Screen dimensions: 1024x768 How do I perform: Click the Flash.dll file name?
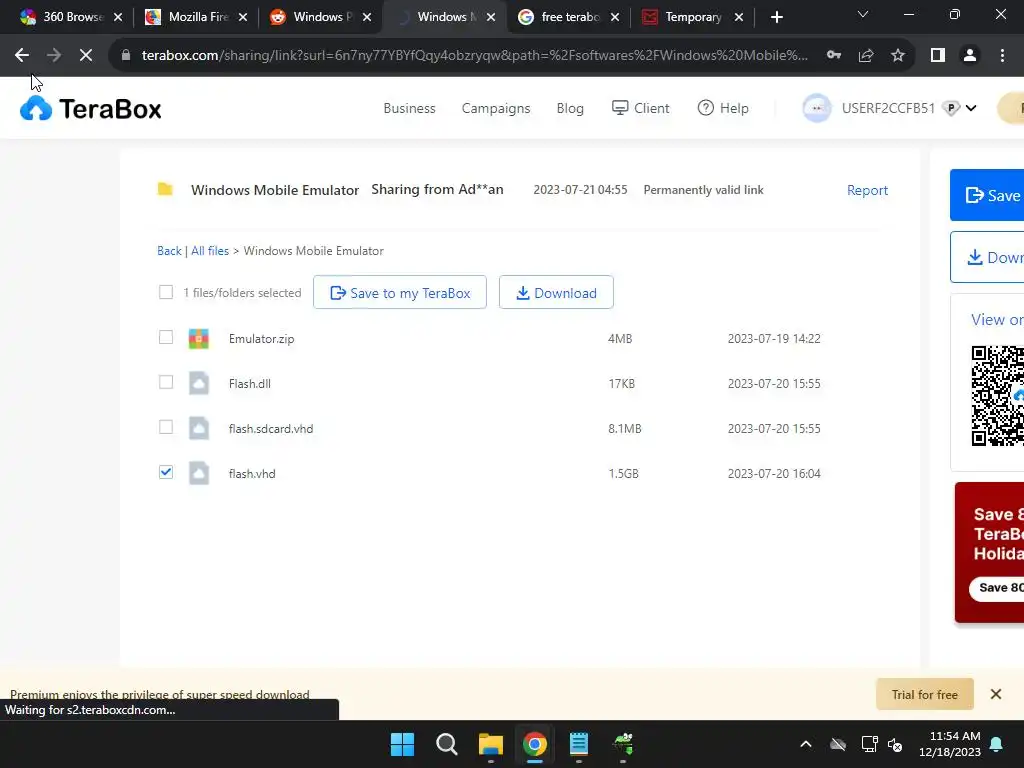click(249, 384)
